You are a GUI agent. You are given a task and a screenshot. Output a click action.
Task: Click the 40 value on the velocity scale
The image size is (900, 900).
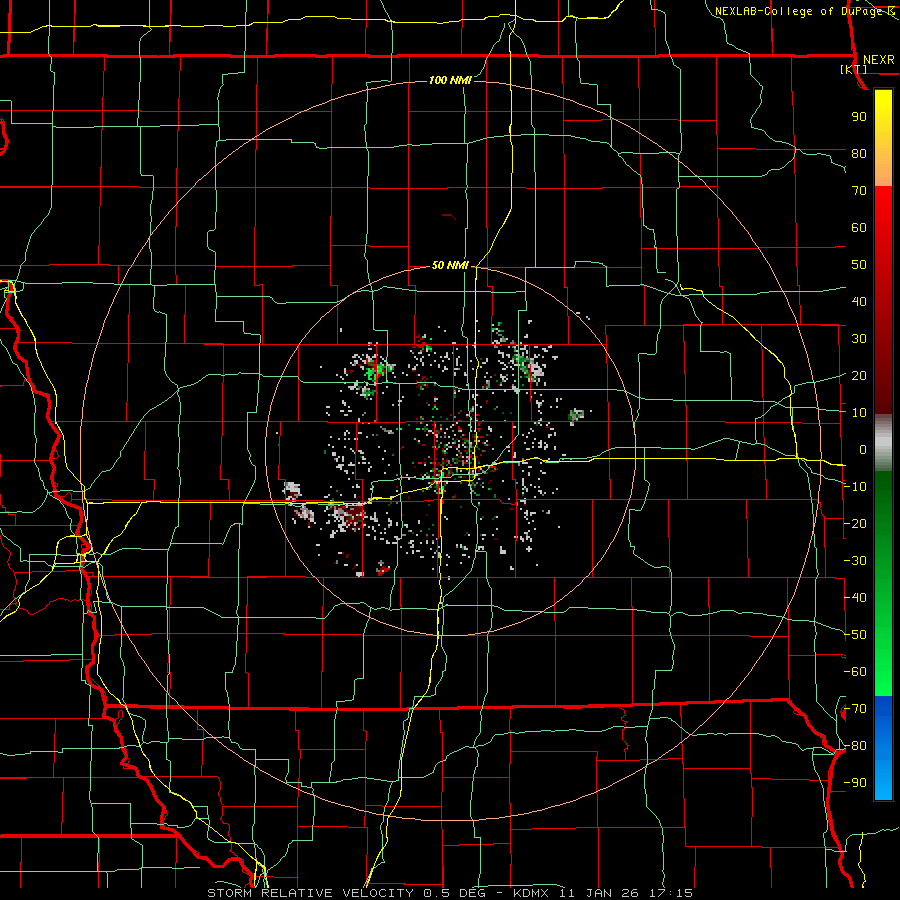[x=859, y=302]
